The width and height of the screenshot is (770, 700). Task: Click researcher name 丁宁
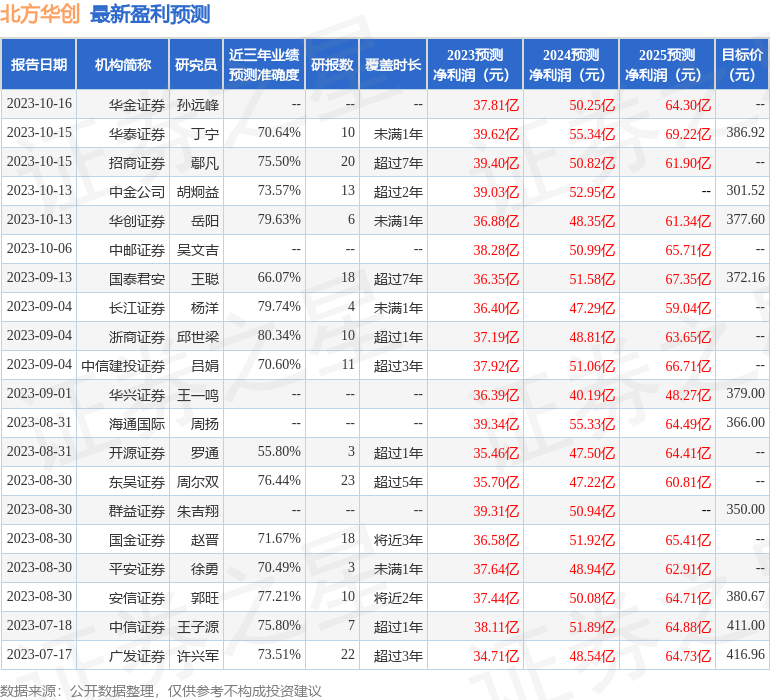click(205, 134)
